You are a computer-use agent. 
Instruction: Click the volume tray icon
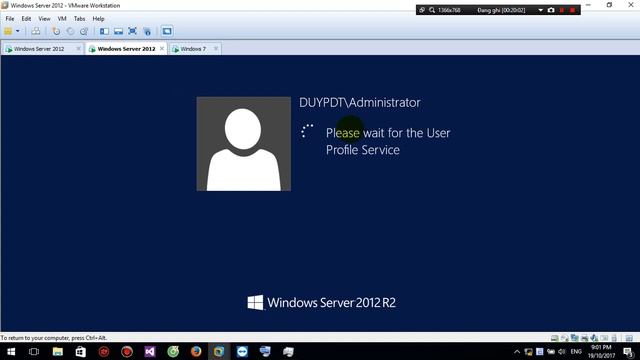(x=562, y=351)
